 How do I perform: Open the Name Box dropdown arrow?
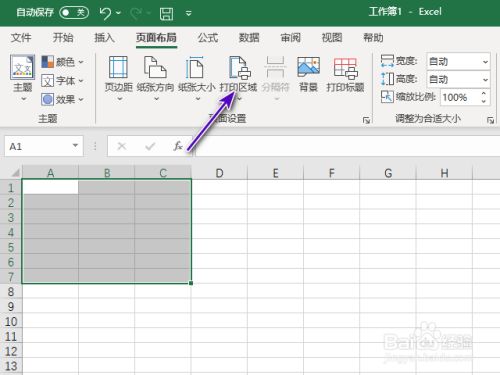point(75,146)
